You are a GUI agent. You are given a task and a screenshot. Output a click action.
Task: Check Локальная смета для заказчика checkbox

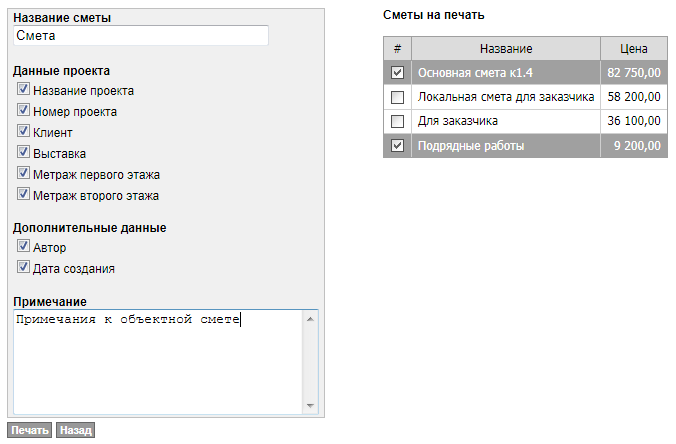coord(397,97)
